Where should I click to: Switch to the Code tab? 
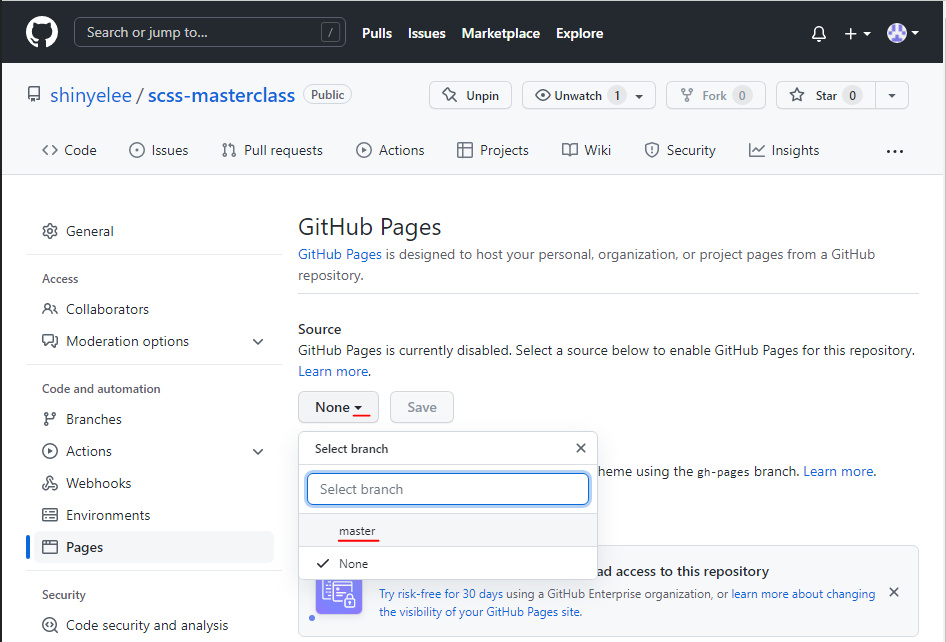(x=69, y=150)
